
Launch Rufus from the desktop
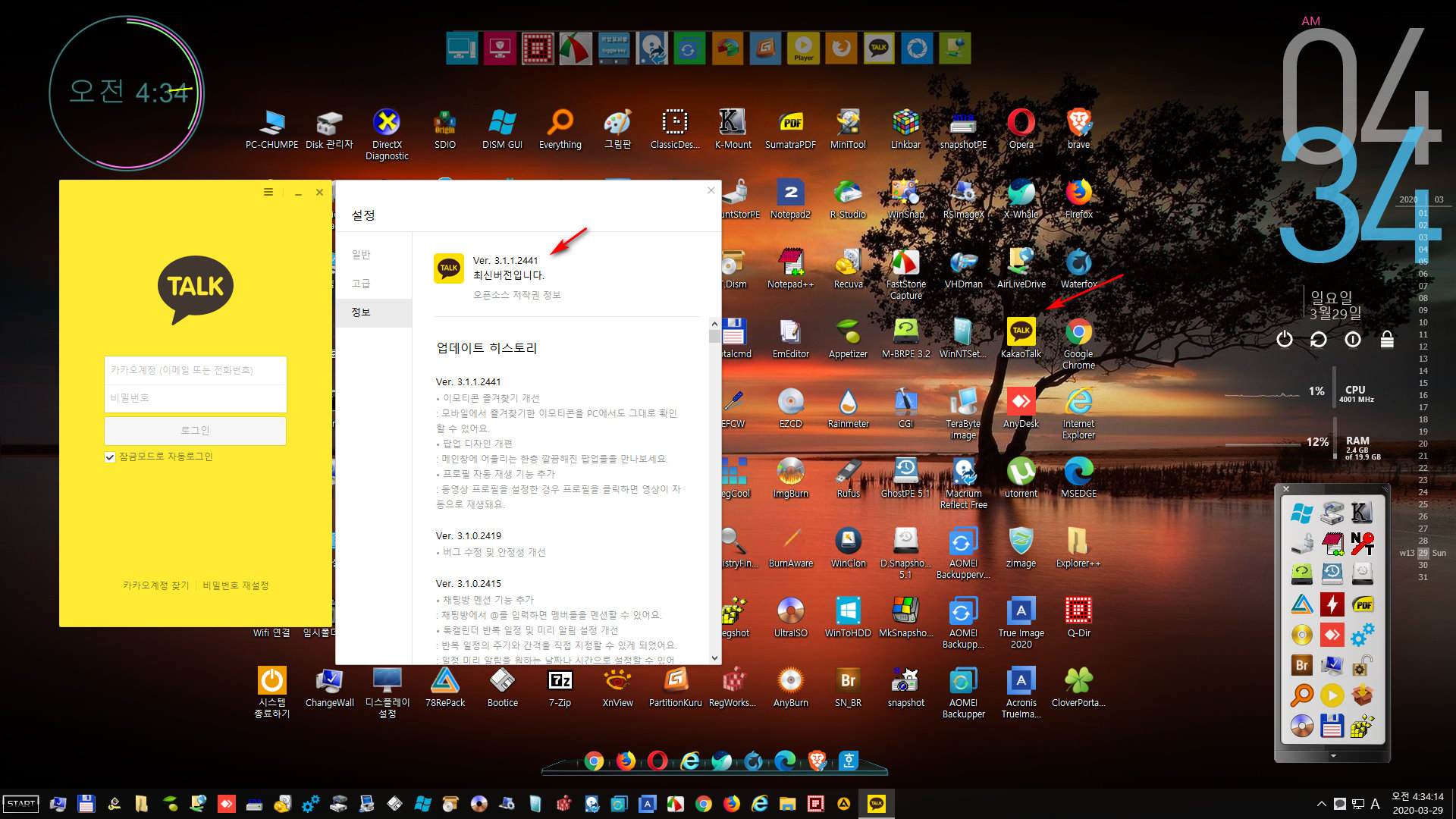click(848, 478)
